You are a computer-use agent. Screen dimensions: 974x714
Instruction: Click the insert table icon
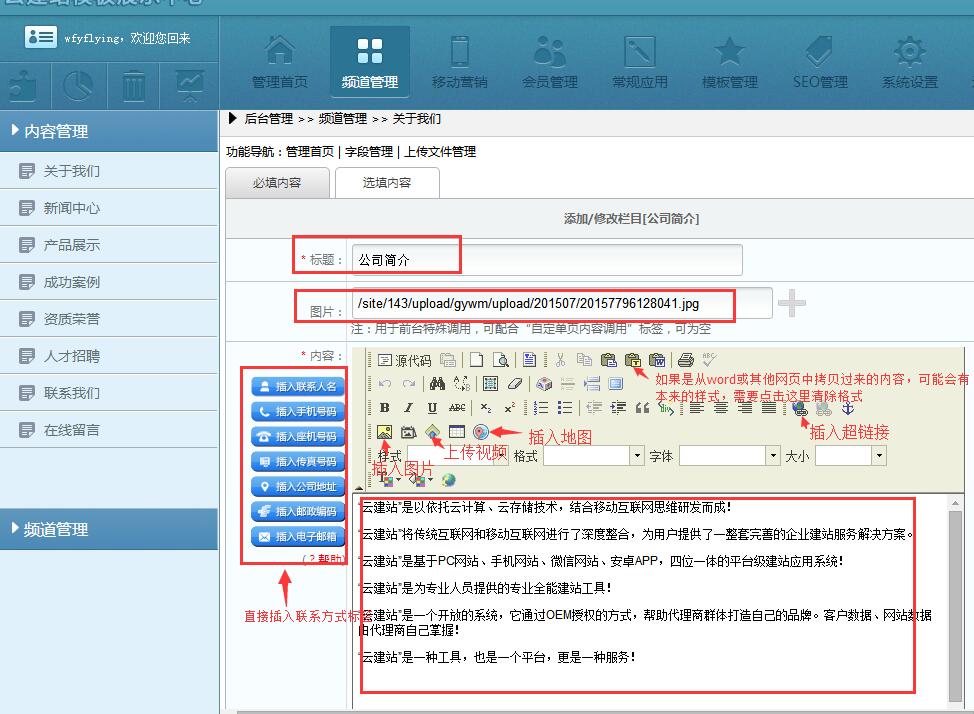[x=457, y=432]
